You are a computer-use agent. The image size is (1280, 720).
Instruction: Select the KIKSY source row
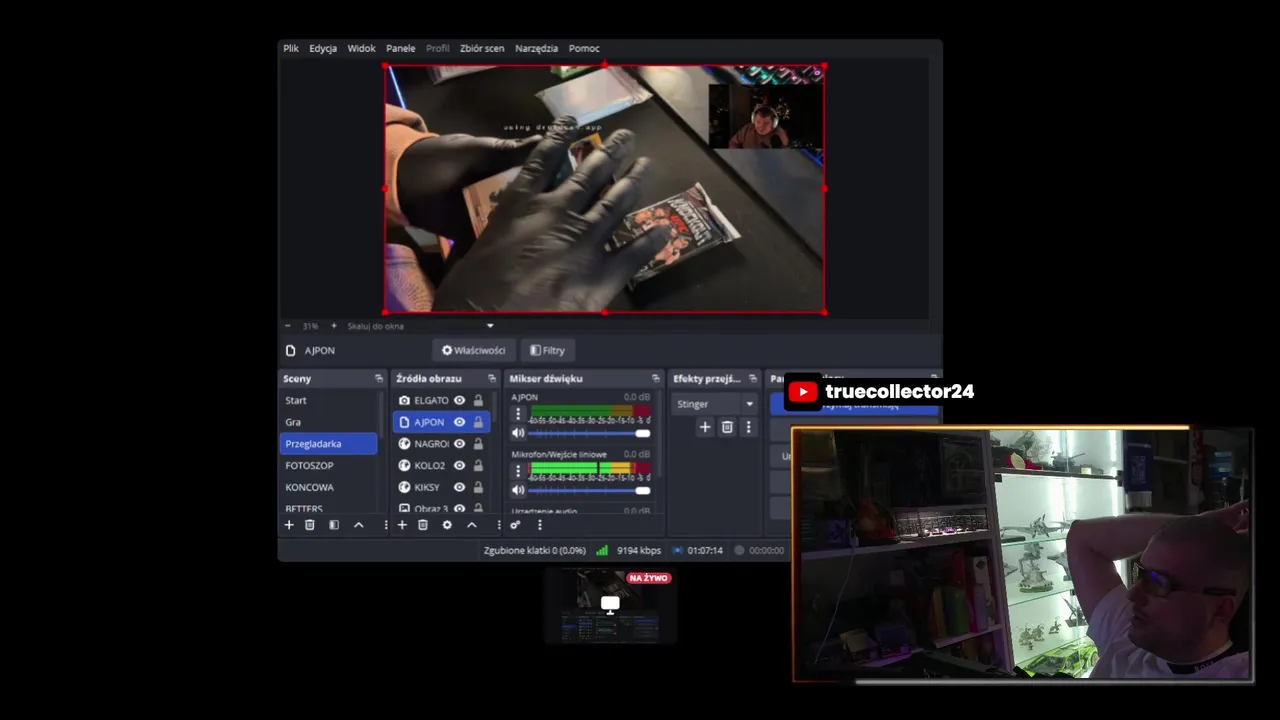coord(441,487)
